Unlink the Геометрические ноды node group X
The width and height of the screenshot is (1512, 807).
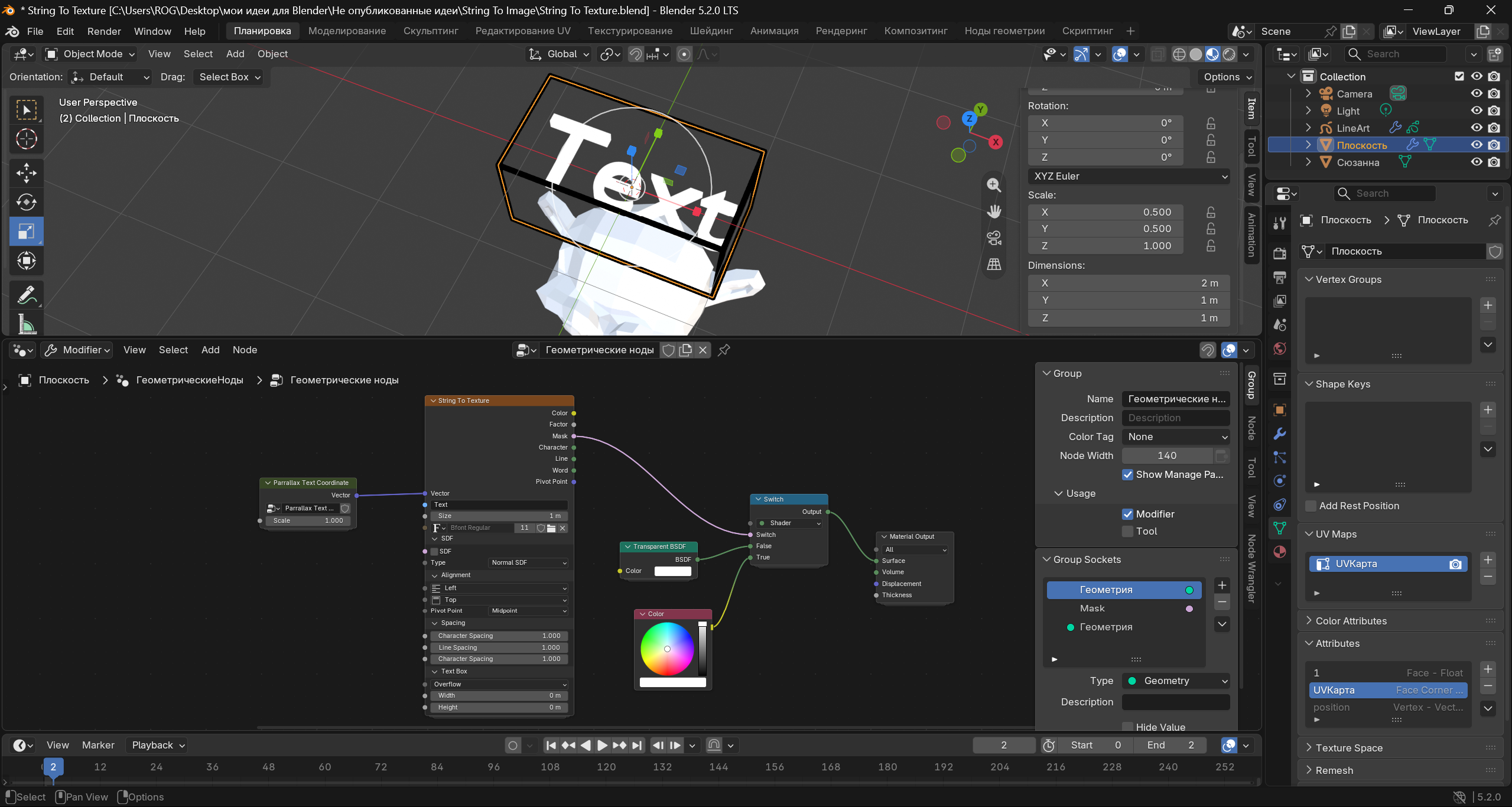(x=703, y=350)
